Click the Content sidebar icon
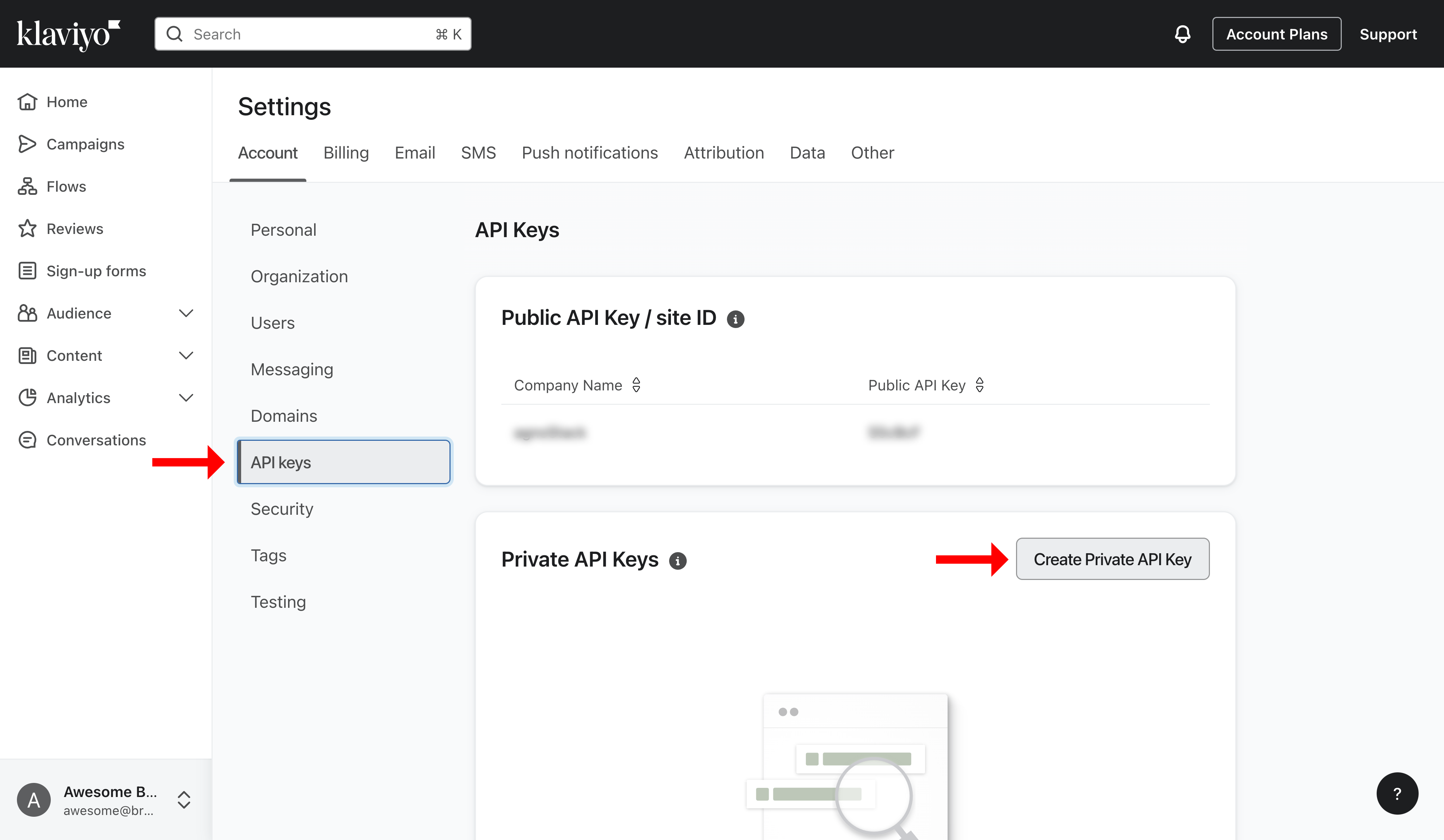1444x840 pixels. 27,356
